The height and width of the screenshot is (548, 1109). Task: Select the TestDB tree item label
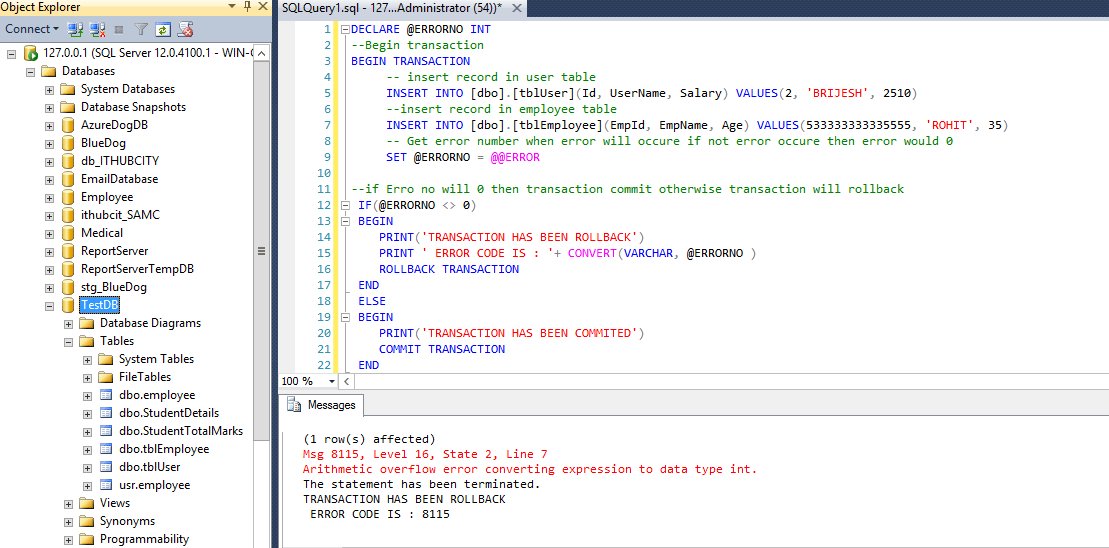[x=100, y=305]
